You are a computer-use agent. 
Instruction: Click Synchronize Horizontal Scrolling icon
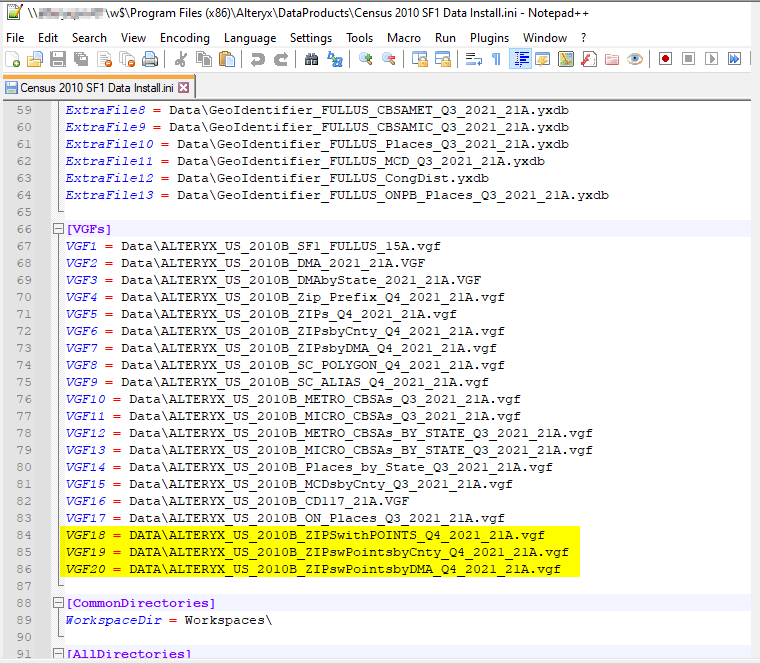click(x=443, y=60)
